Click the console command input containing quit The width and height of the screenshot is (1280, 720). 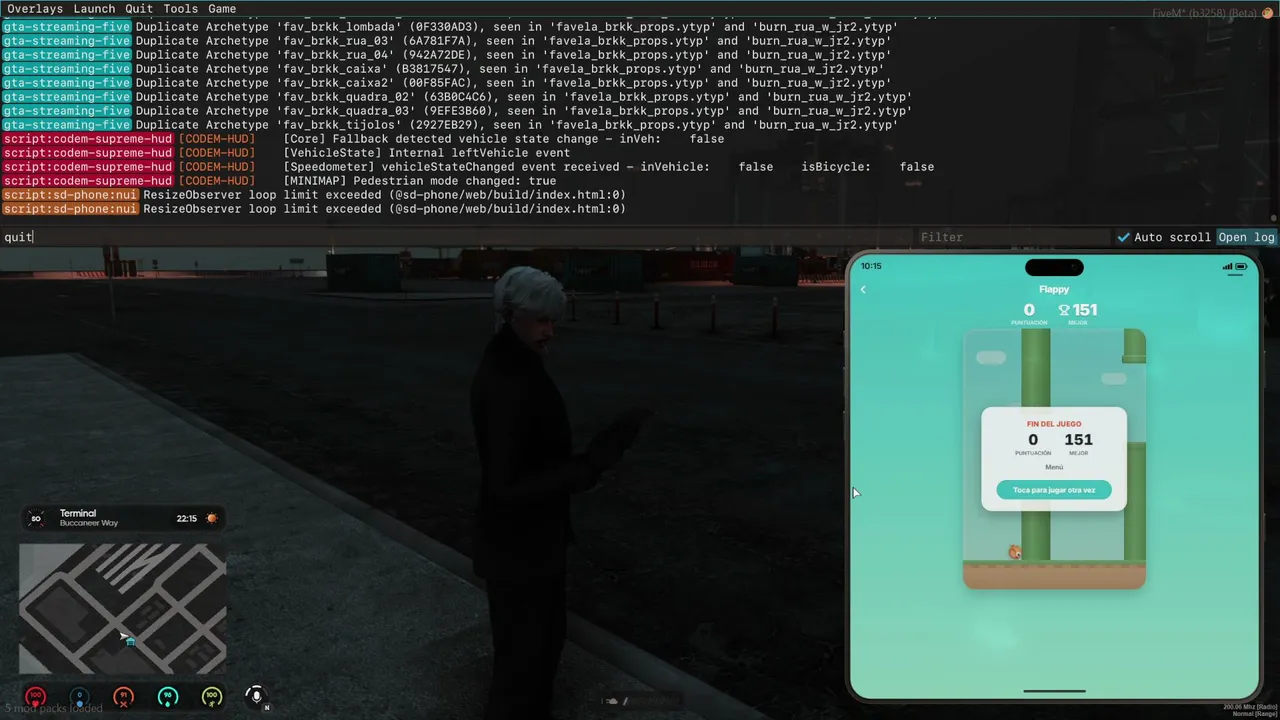[x=455, y=237]
